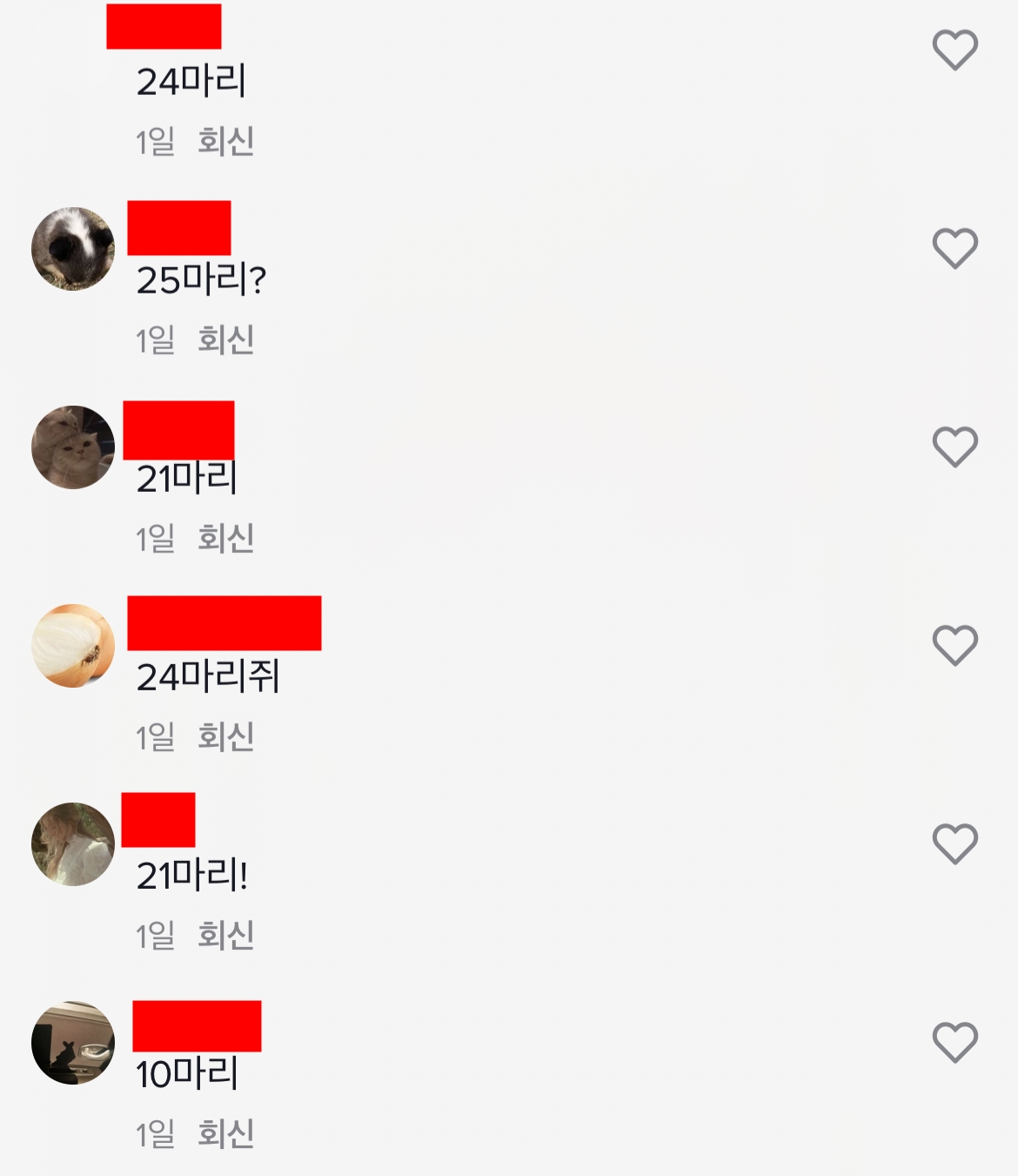
Task: Open the two cats profile picture
Action: point(73,447)
